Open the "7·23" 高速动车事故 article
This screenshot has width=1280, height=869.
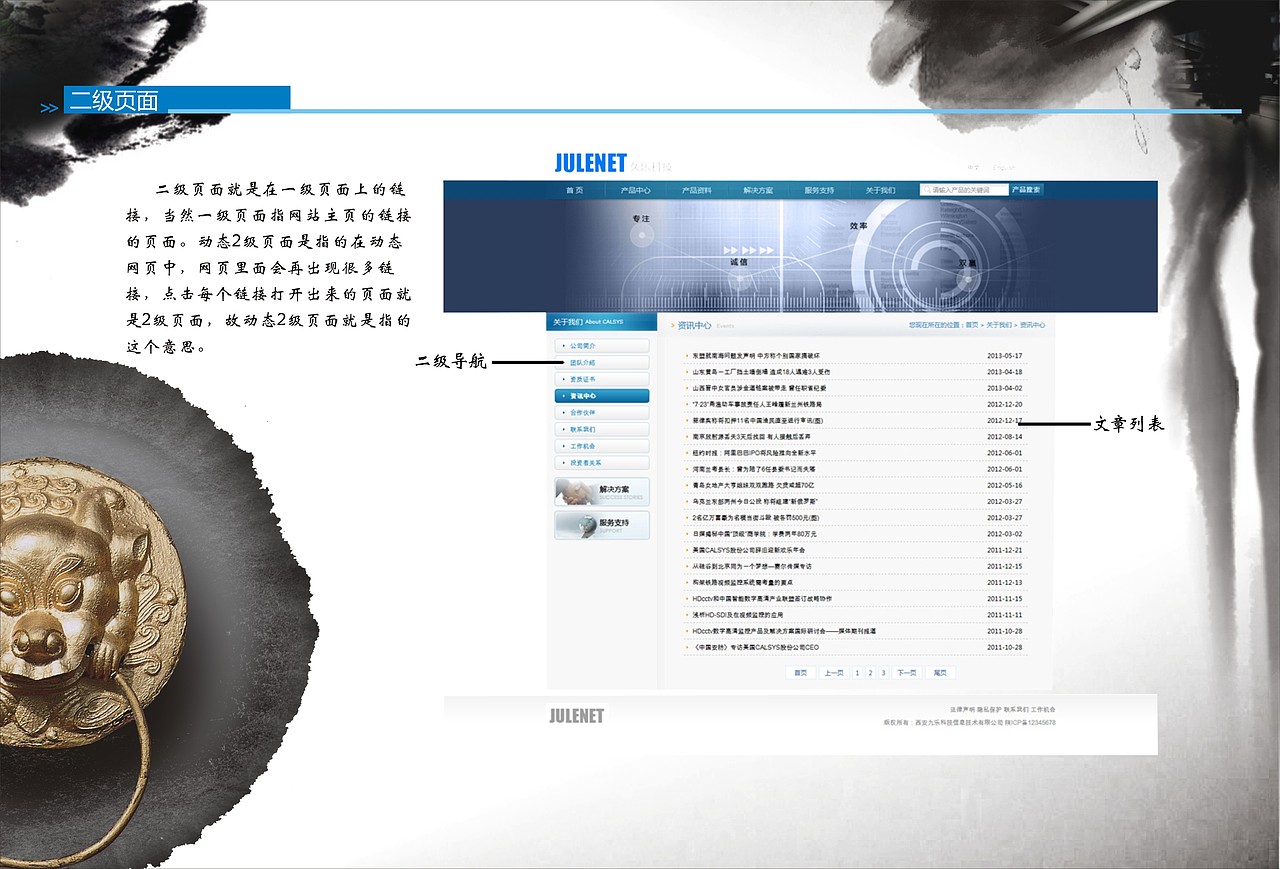[x=757, y=404]
